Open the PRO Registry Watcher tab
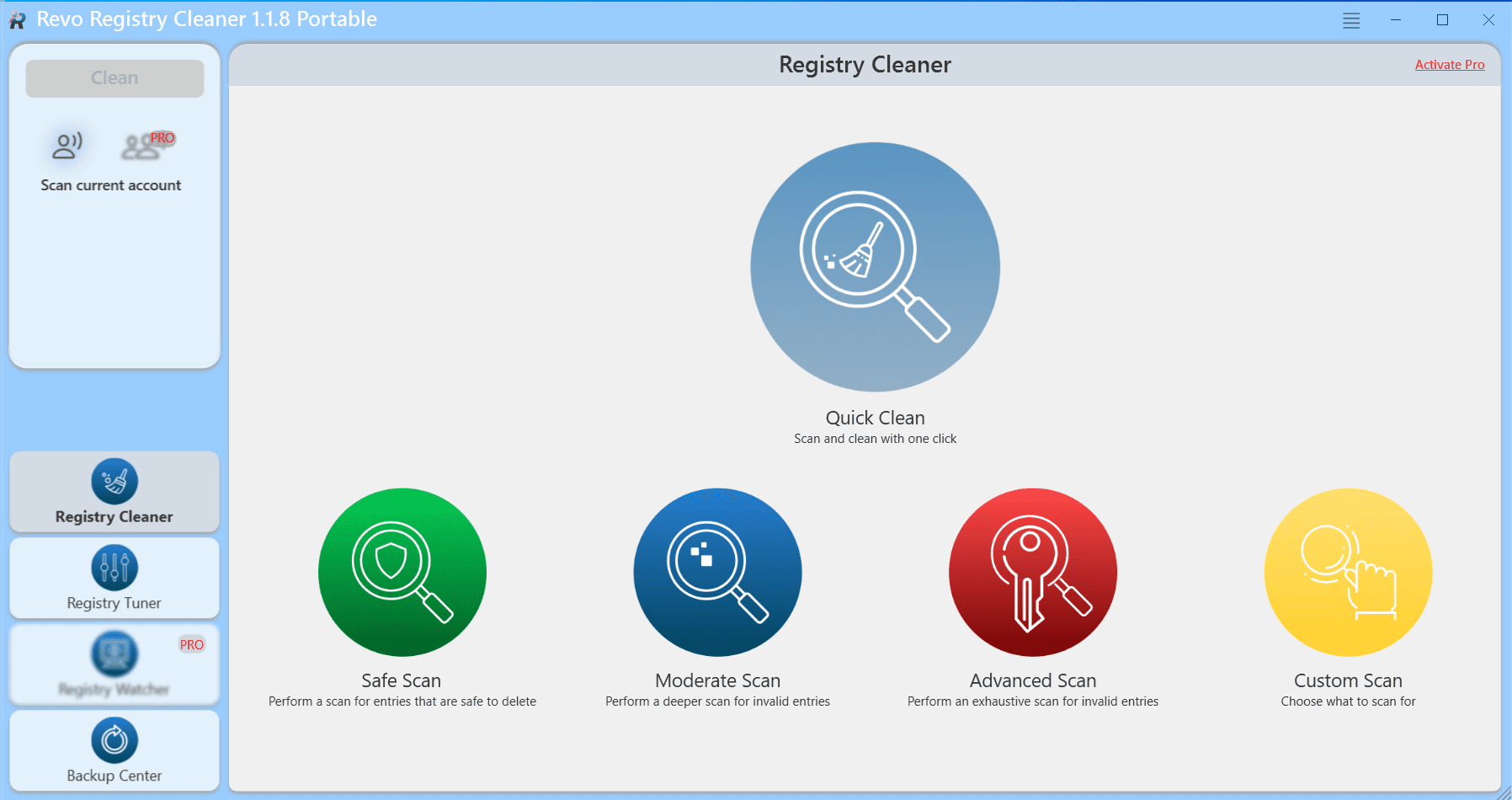Screen dimensions: 1512x800 [x=114, y=664]
